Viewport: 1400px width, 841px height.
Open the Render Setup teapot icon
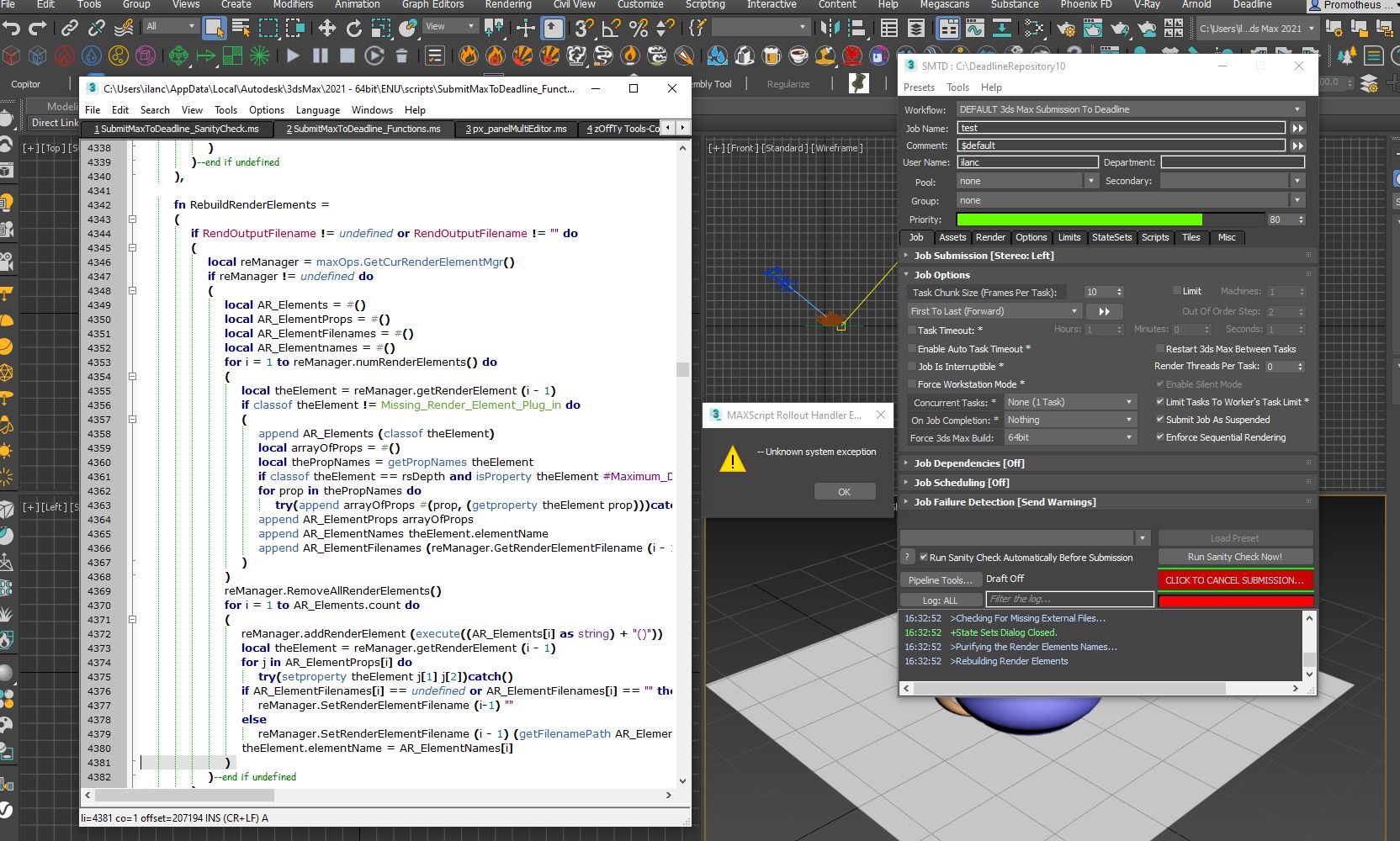pos(1066,29)
